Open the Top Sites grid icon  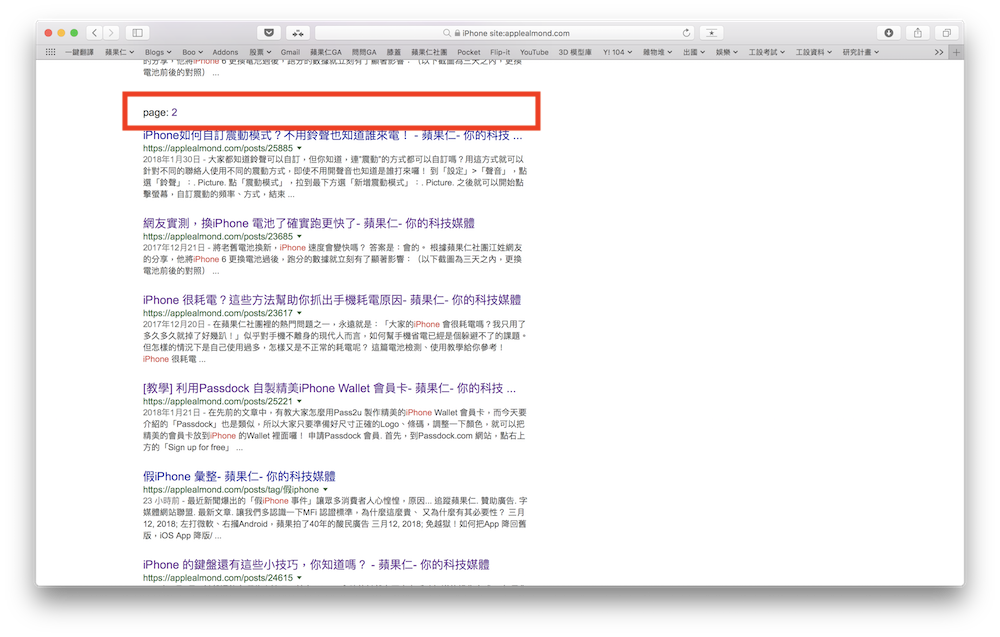50,52
